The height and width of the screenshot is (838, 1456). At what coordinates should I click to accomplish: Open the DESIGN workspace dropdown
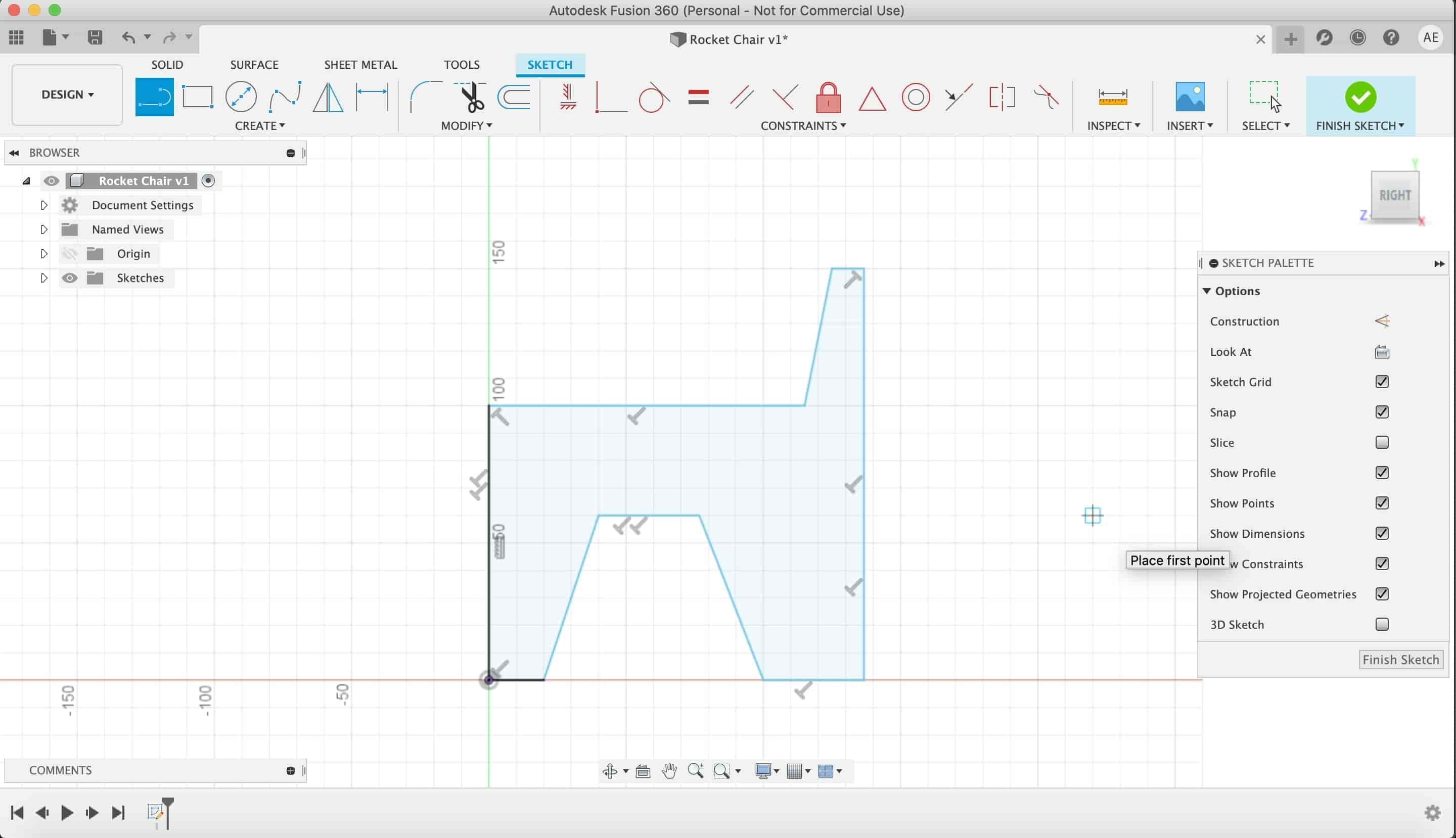click(x=67, y=95)
